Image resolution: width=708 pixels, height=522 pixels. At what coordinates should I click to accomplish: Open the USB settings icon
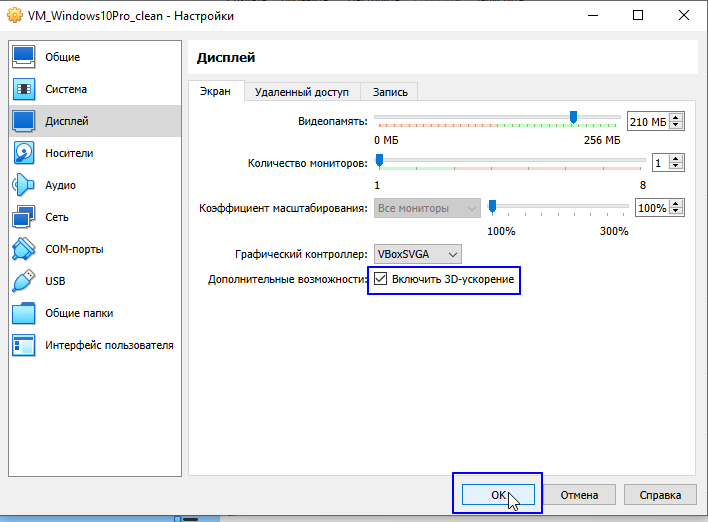[x=24, y=281]
